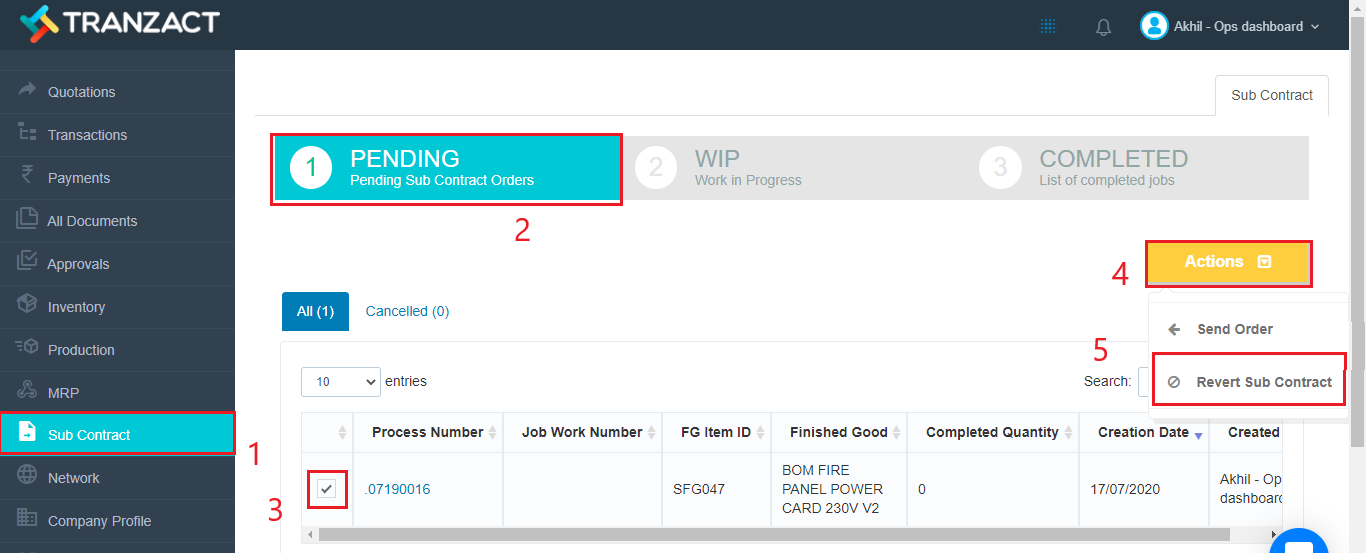1366x553 pixels.
Task: Open the notifications bell
Action: [1104, 27]
